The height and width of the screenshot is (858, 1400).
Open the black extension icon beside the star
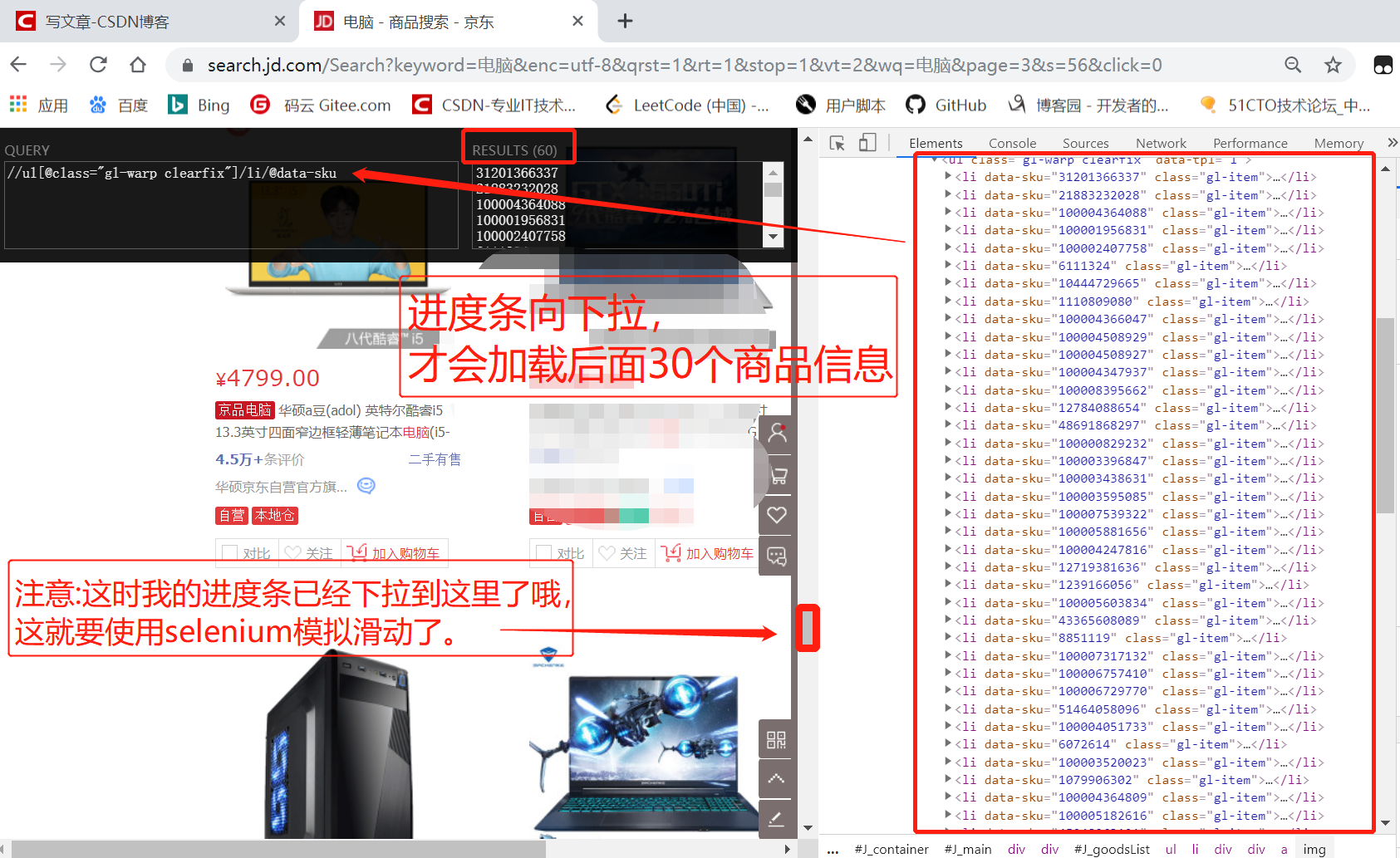(1383, 65)
